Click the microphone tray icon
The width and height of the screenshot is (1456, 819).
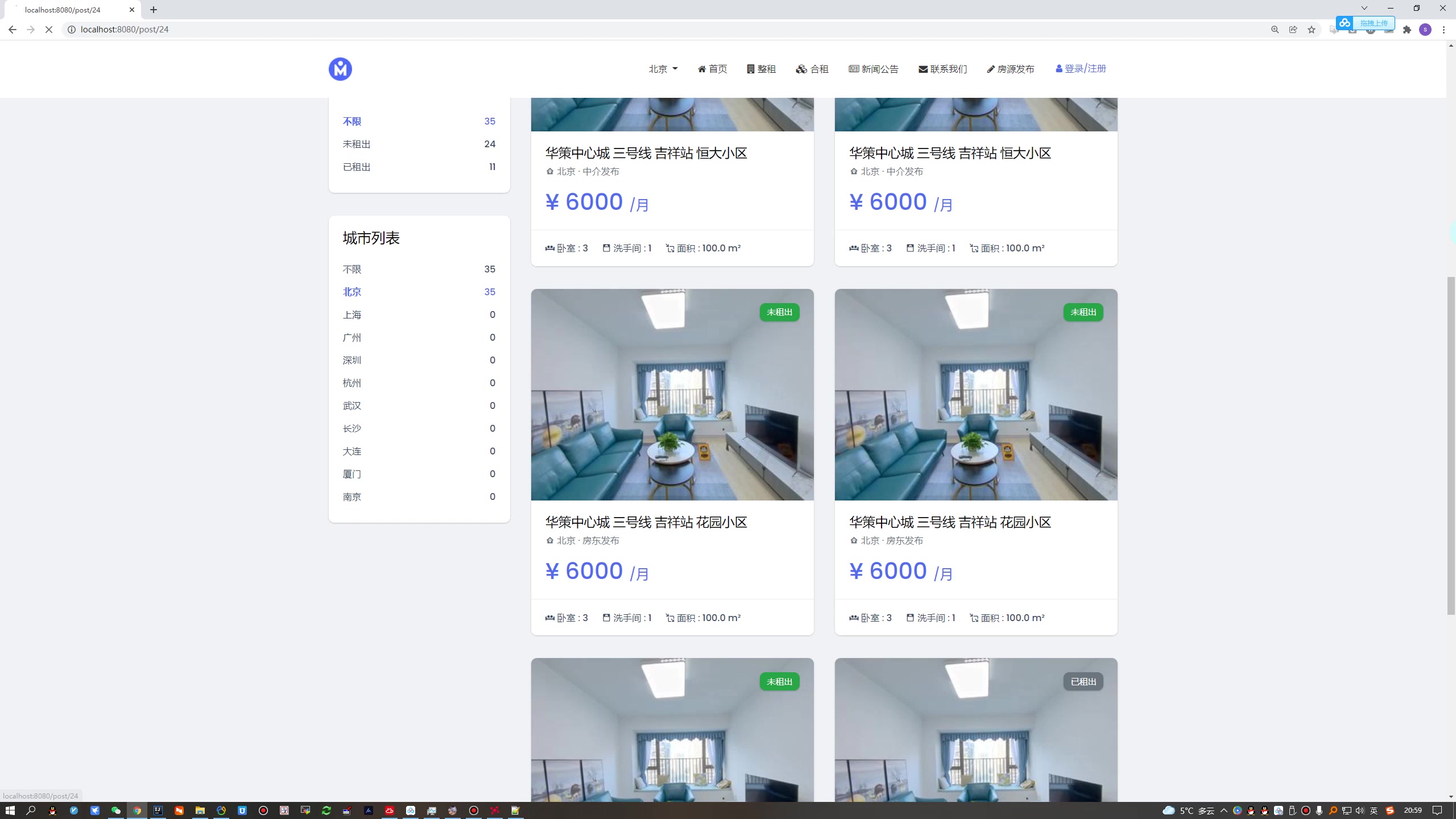[1319, 810]
